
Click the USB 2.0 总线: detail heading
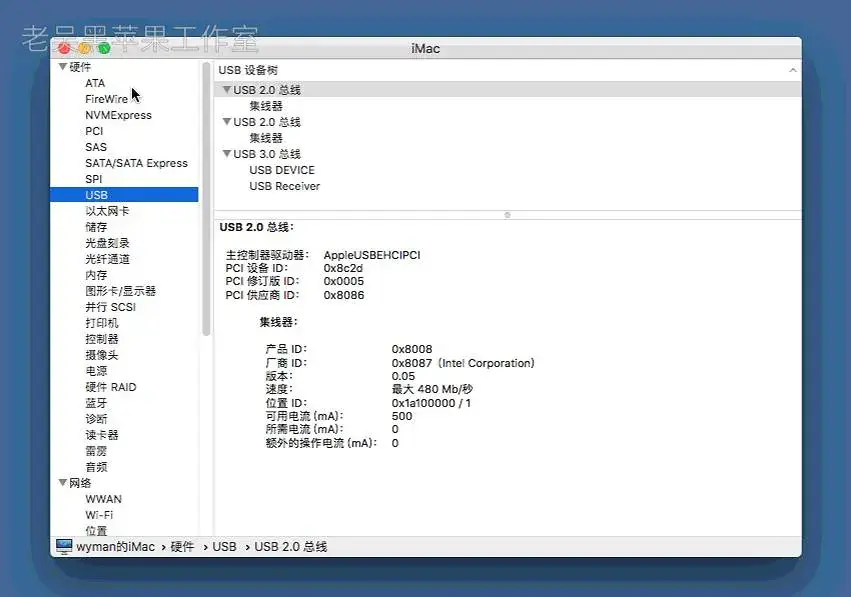(256, 227)
